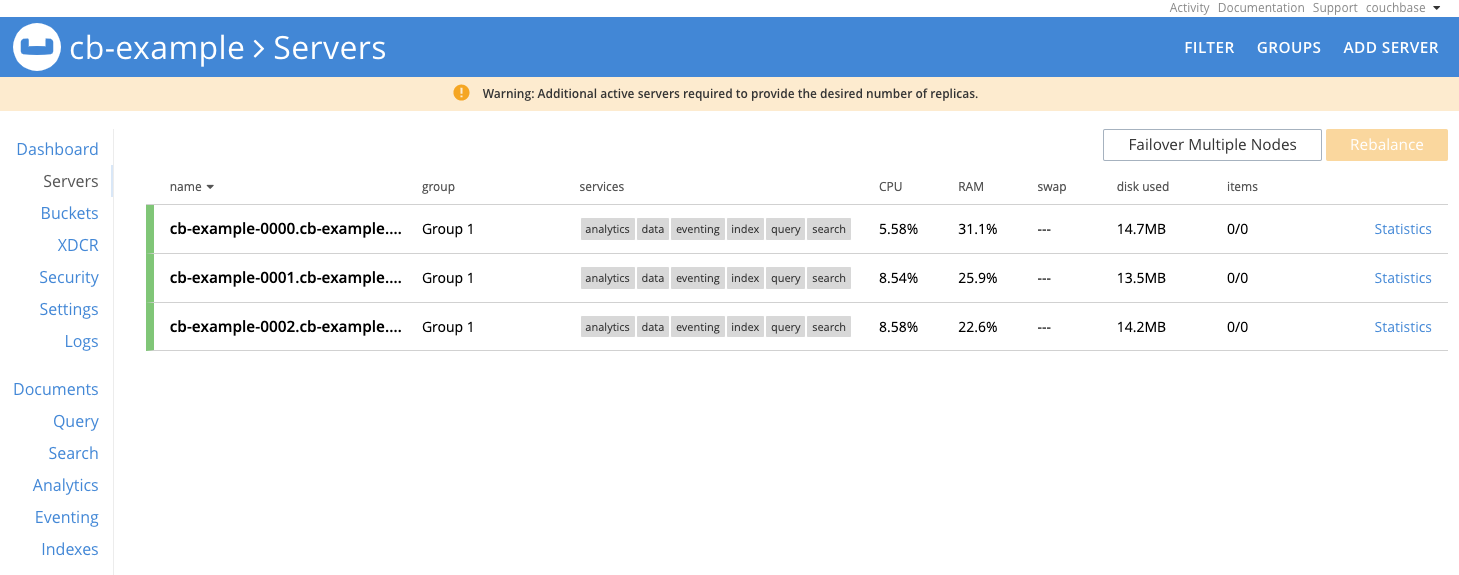Viewport: 1459px width, 575px height.
Task: Click the index tag on cb-example-0001
Action: pos(745,278)
